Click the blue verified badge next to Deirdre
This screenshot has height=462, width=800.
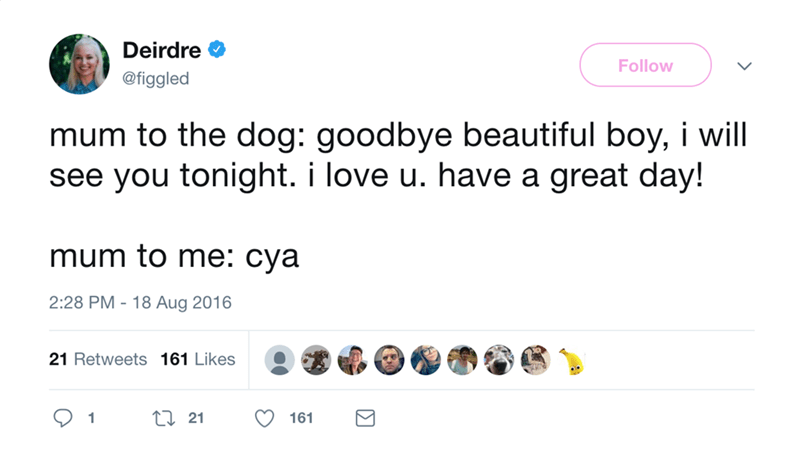click(218, 49)
